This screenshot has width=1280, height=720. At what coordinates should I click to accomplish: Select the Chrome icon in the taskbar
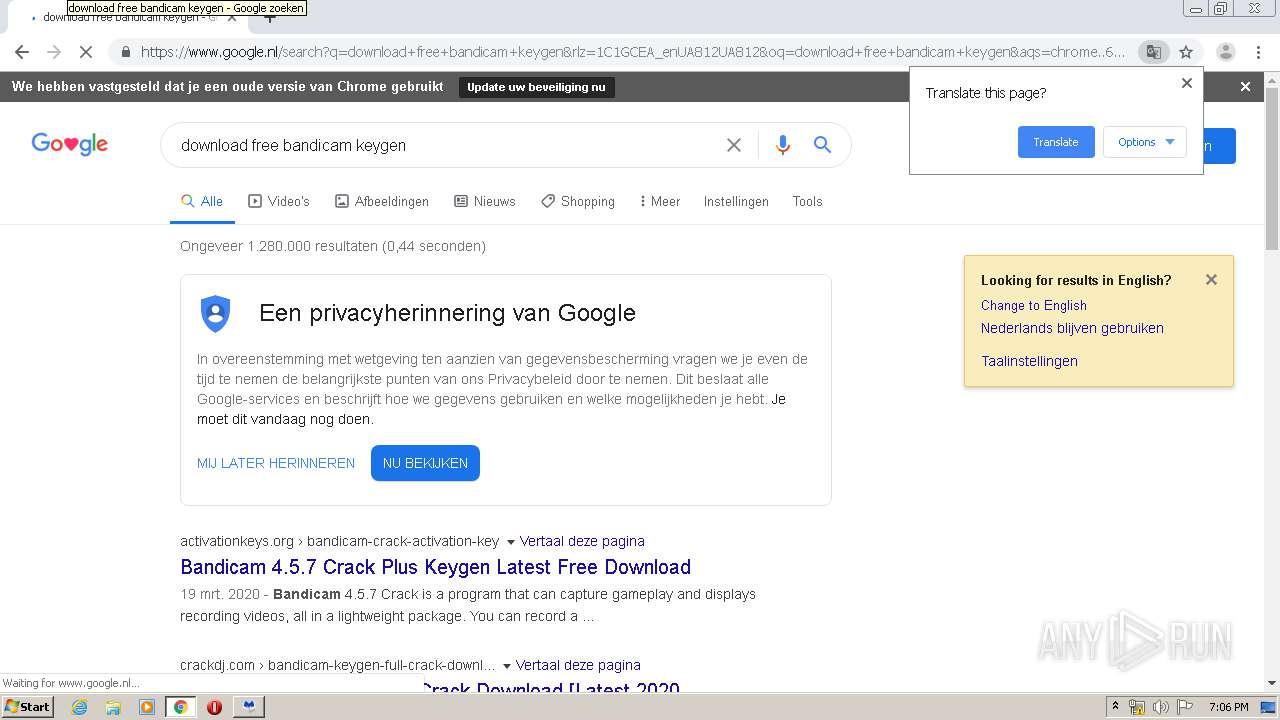(x=181, y=707)
